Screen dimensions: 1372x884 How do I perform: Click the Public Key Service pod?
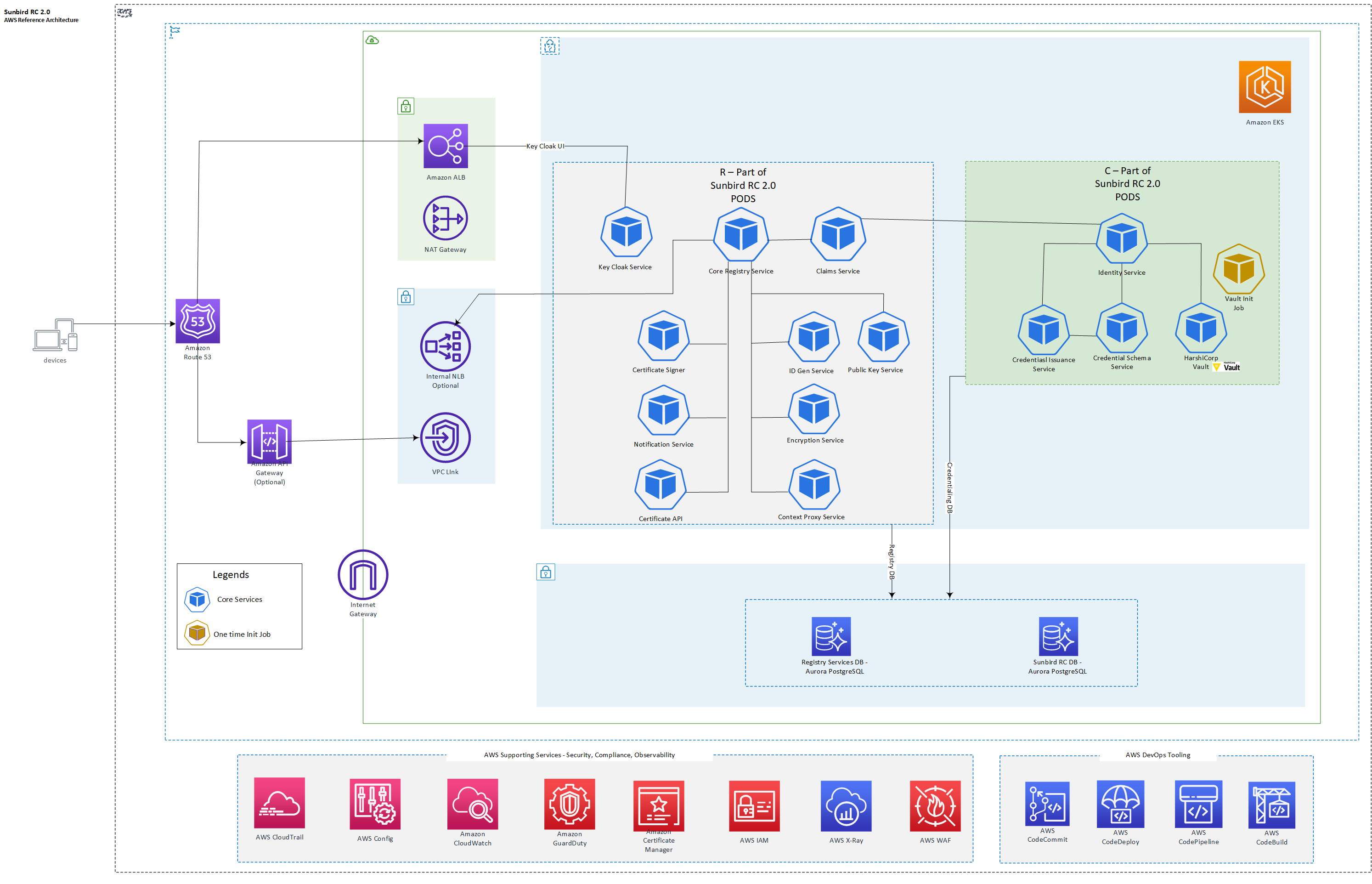[883, 338]
